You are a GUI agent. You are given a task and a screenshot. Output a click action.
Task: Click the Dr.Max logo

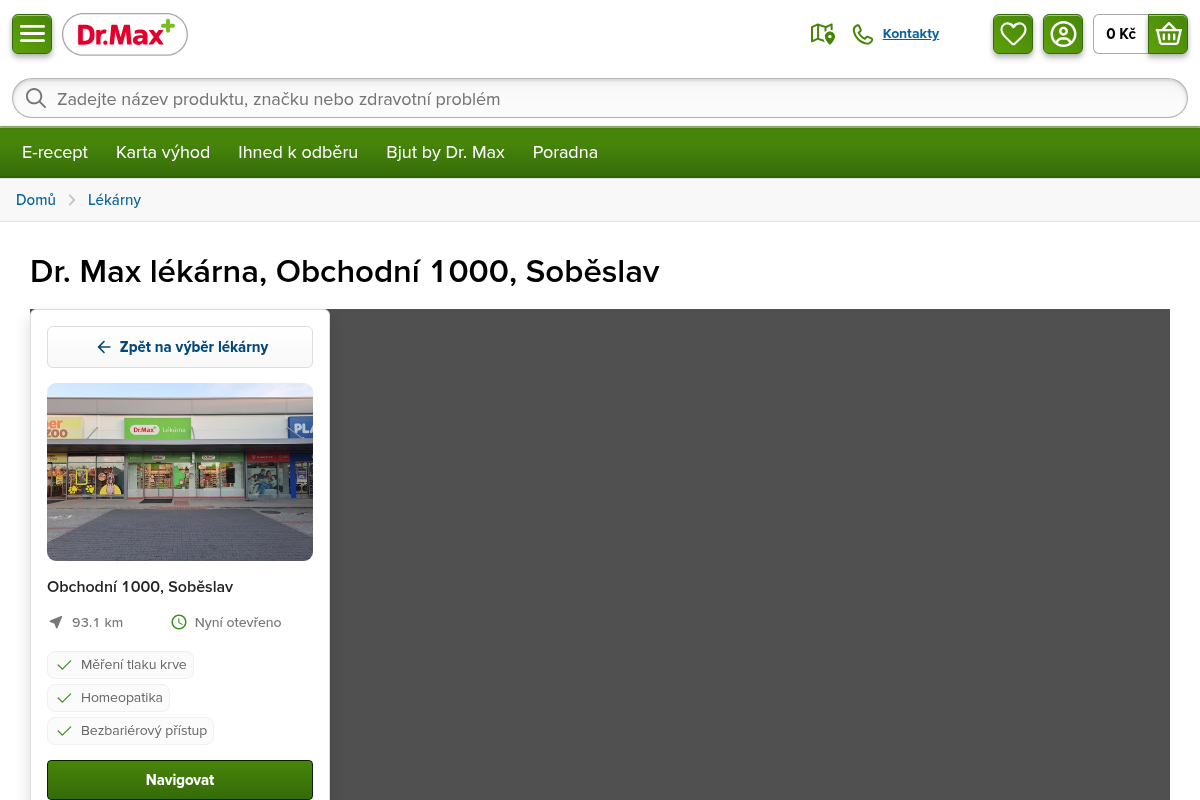(125, 34)
